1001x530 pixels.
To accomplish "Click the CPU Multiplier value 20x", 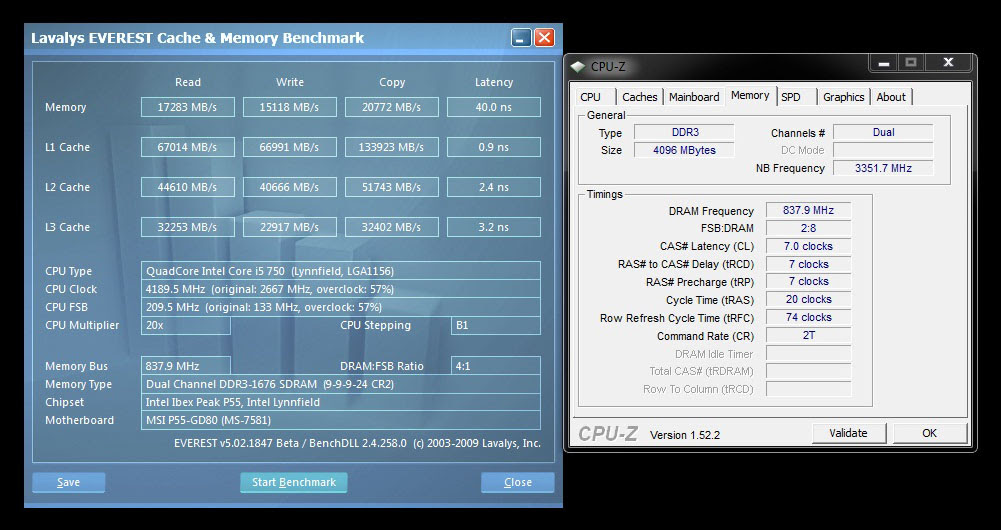I will 186,325.
